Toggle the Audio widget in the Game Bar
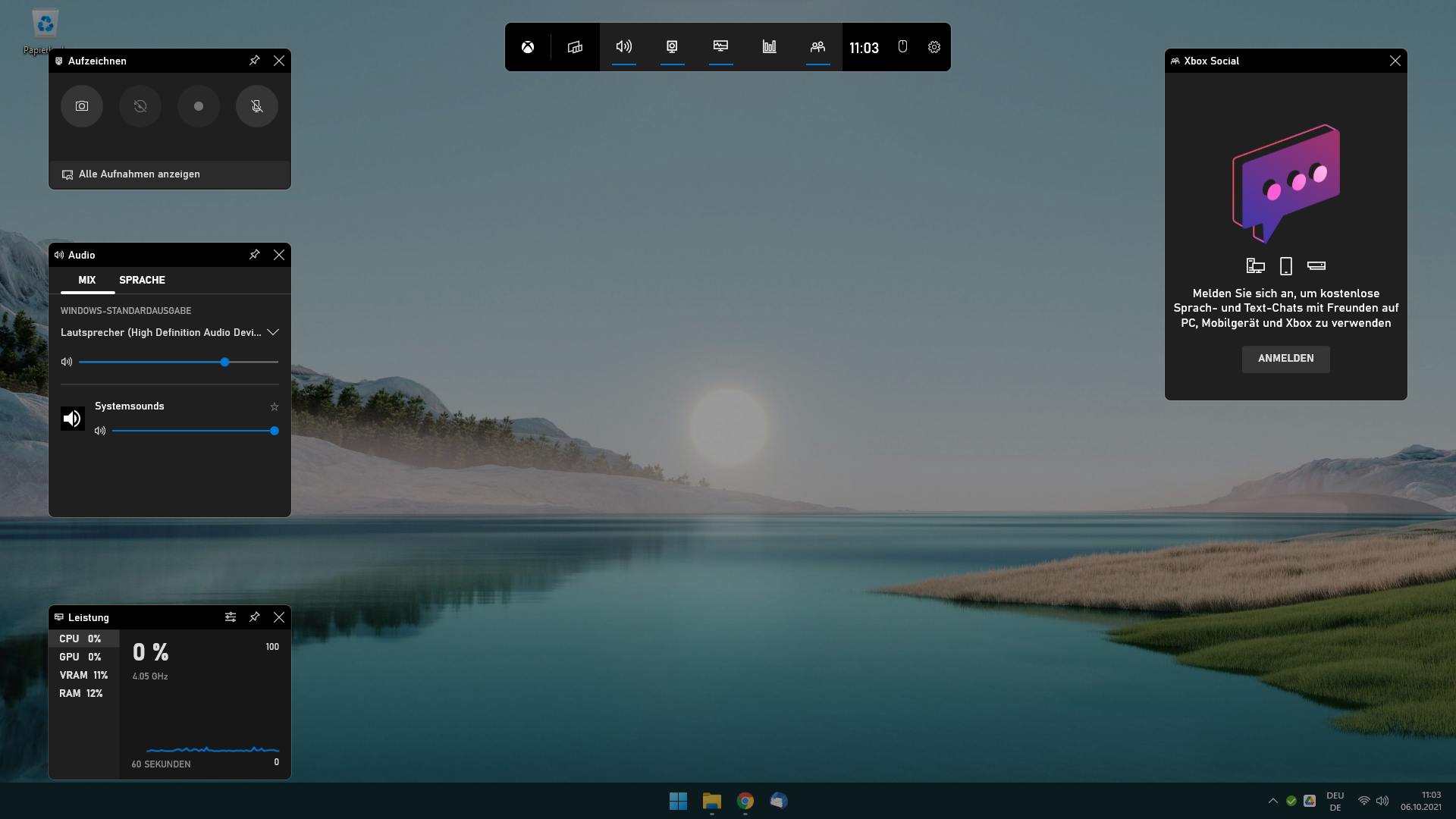The width and height of the screenshot is (1456, 819). click(623, 47)
